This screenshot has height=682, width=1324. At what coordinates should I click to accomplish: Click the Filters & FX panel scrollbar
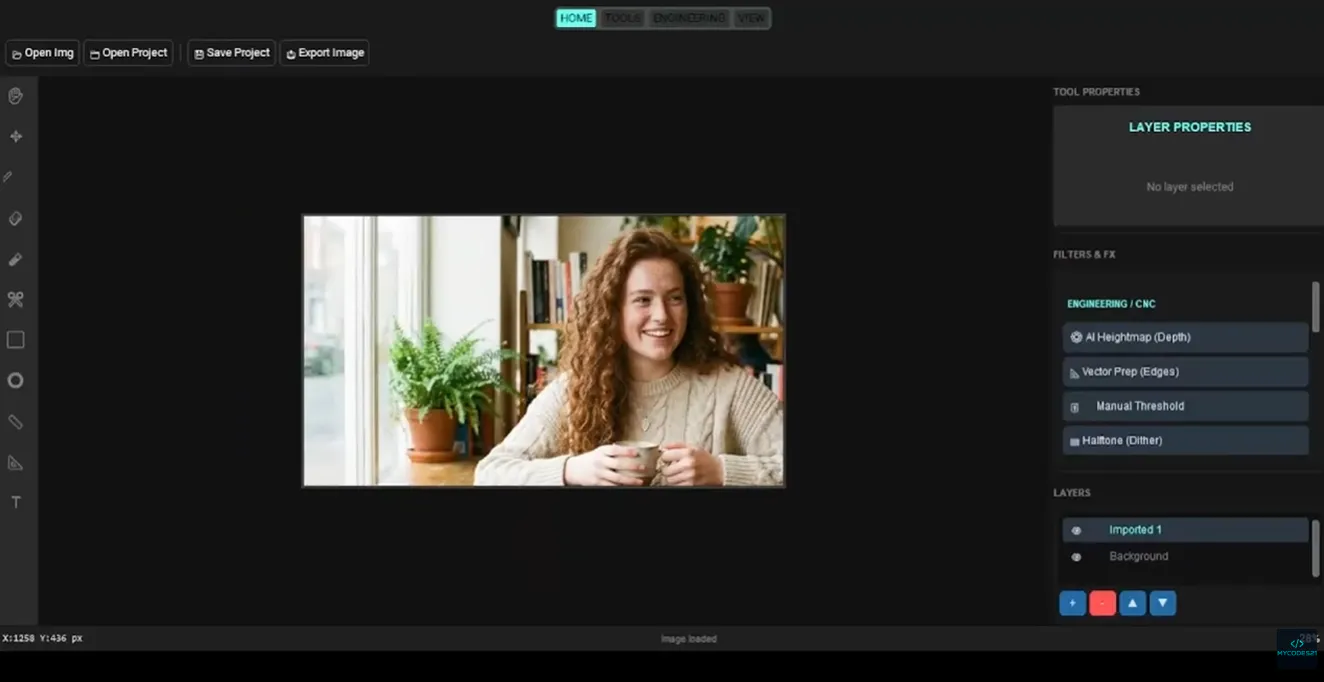pyautogui.click(x=1315, y=307)
